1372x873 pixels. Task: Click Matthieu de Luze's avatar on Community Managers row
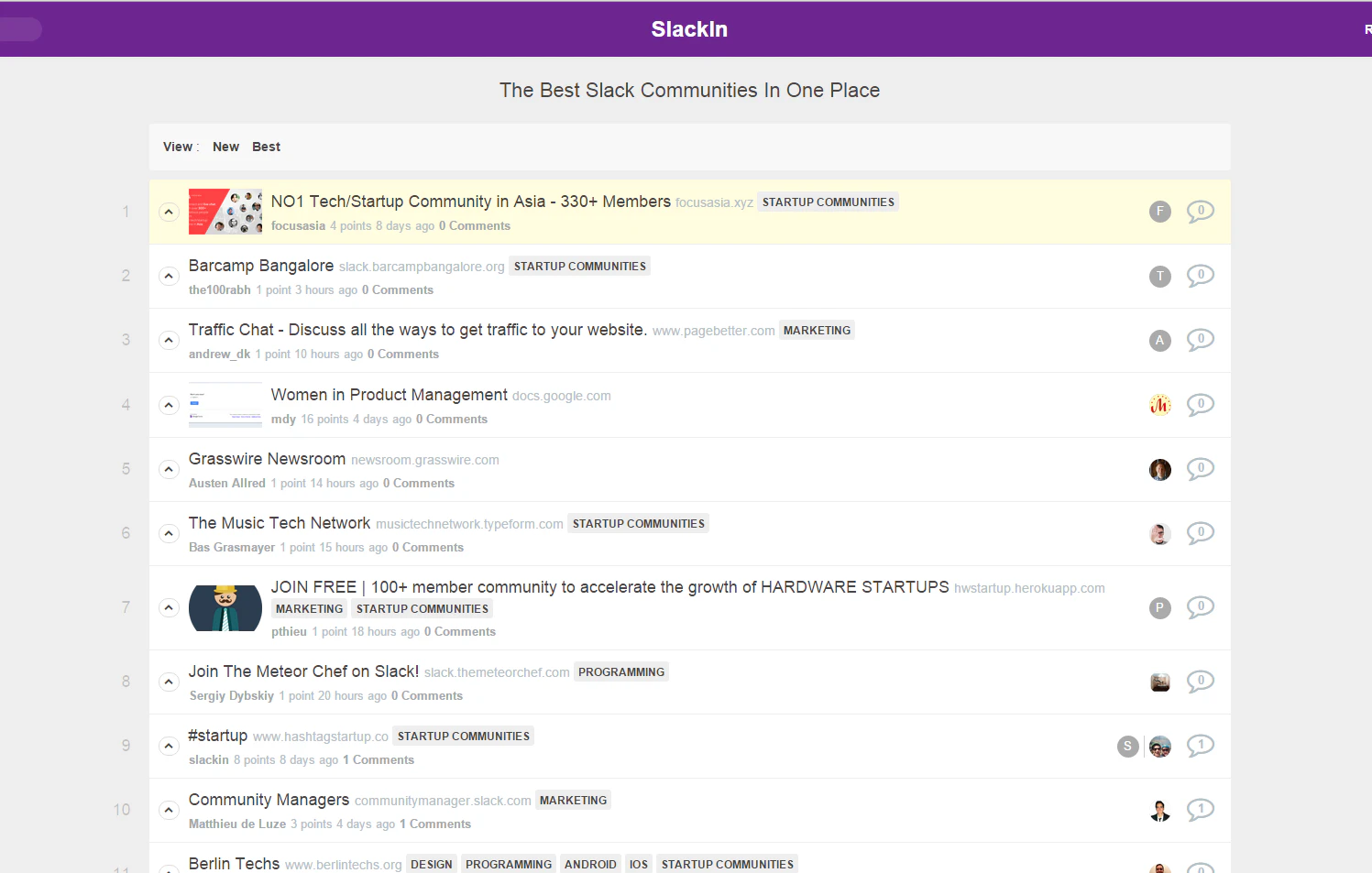point(1160,811)
